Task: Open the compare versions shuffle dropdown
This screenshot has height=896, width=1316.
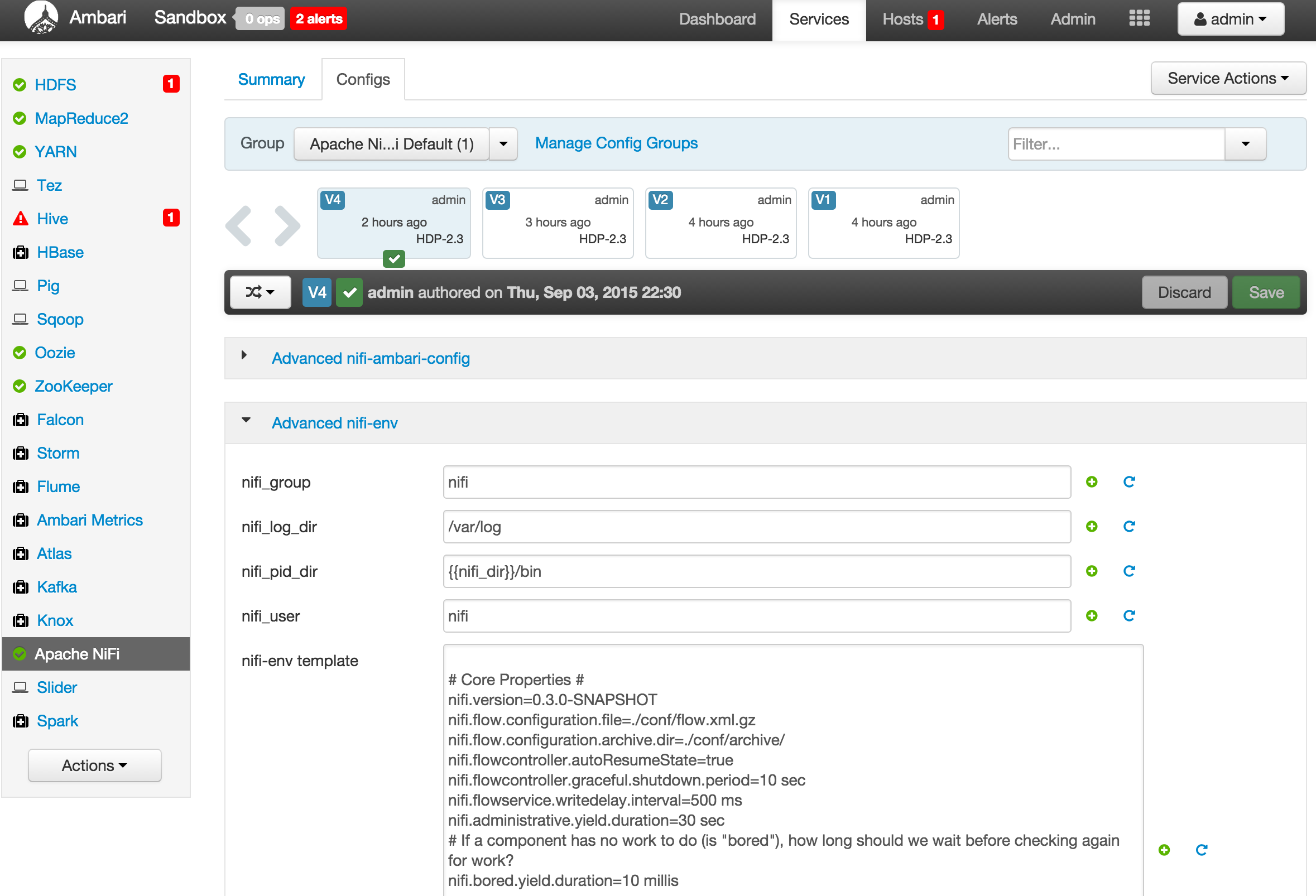Action: 260,292
